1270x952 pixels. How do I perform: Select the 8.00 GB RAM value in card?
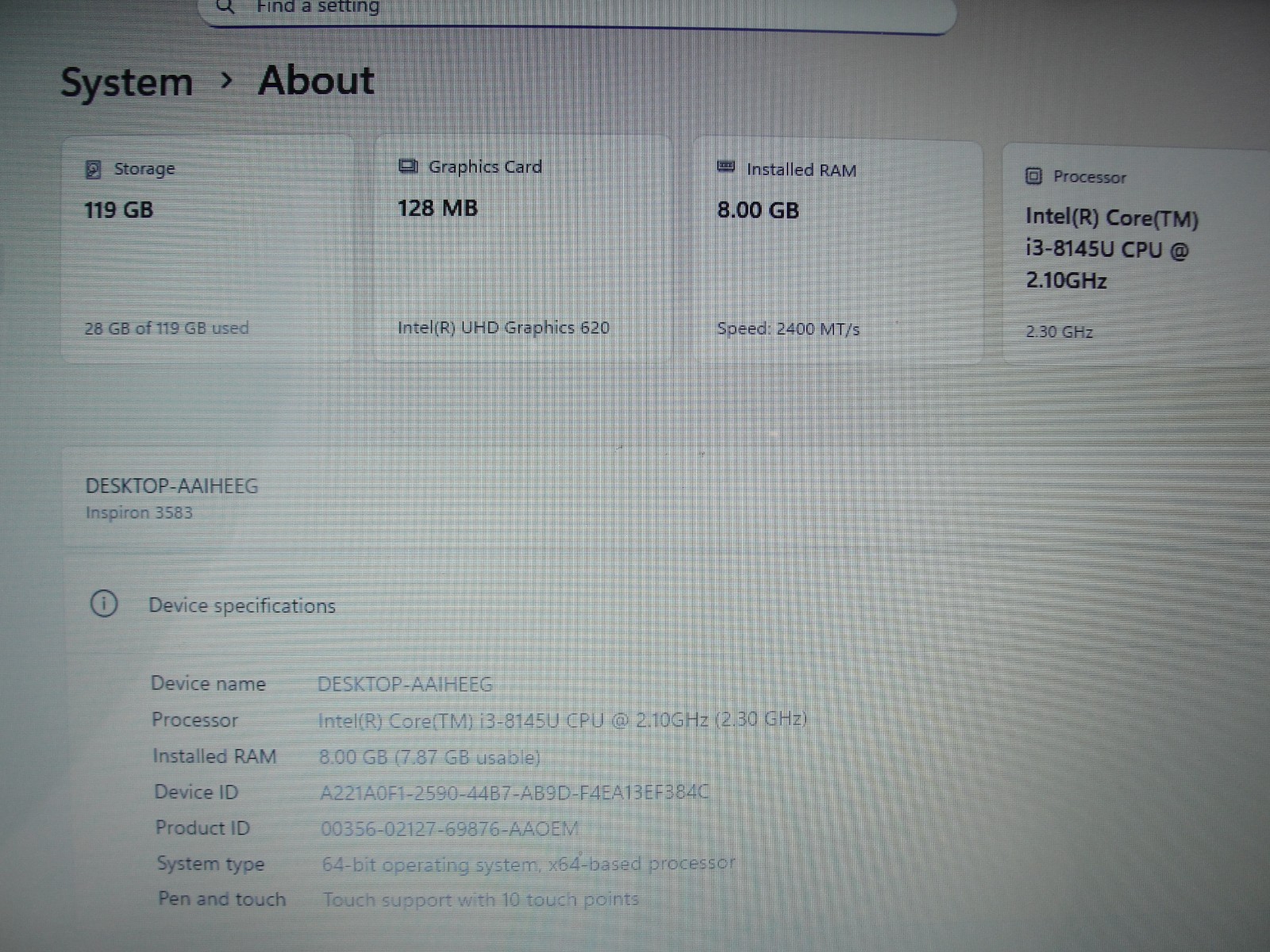[x=758, y=210]
